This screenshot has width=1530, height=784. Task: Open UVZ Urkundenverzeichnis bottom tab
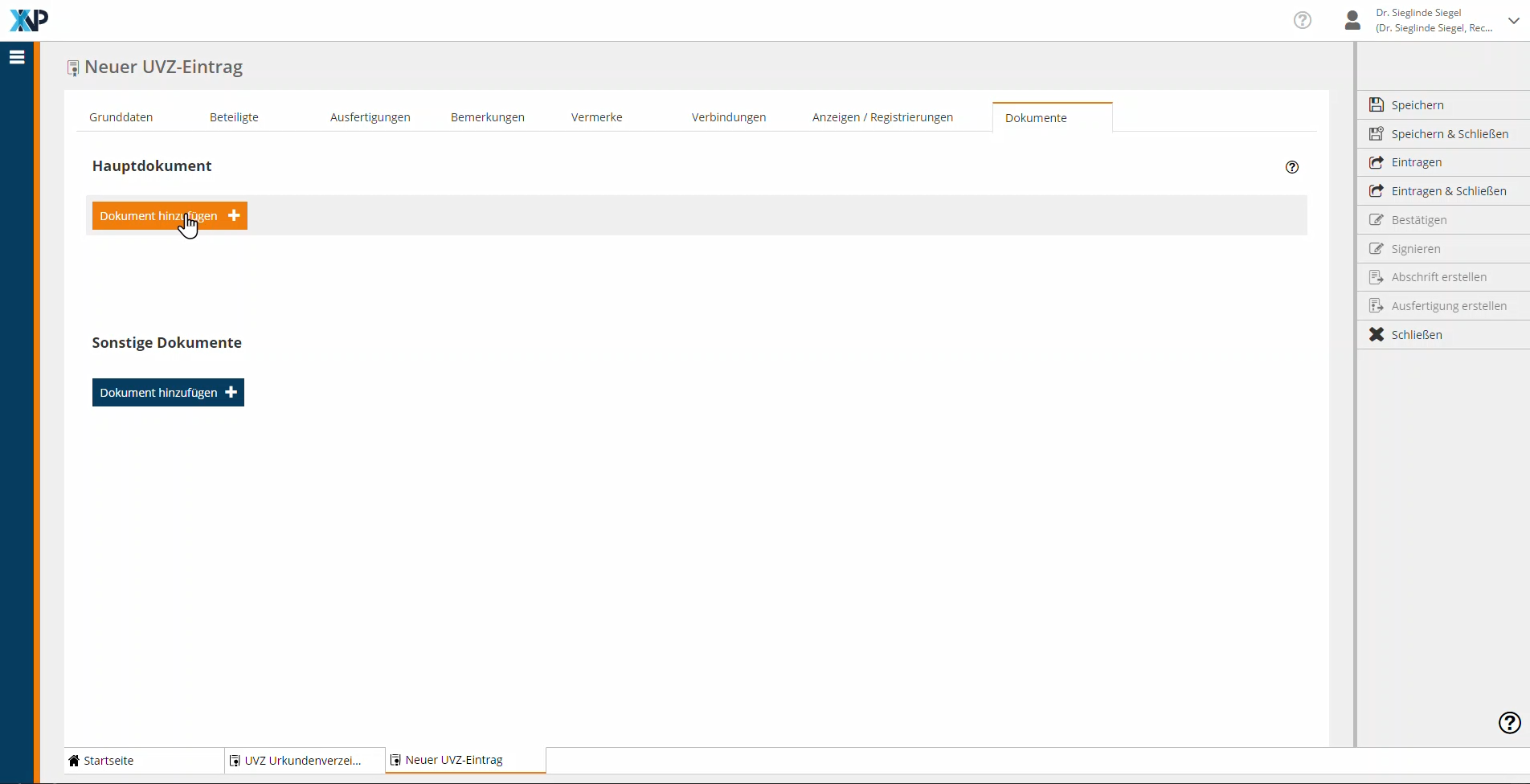click(303, 761)
